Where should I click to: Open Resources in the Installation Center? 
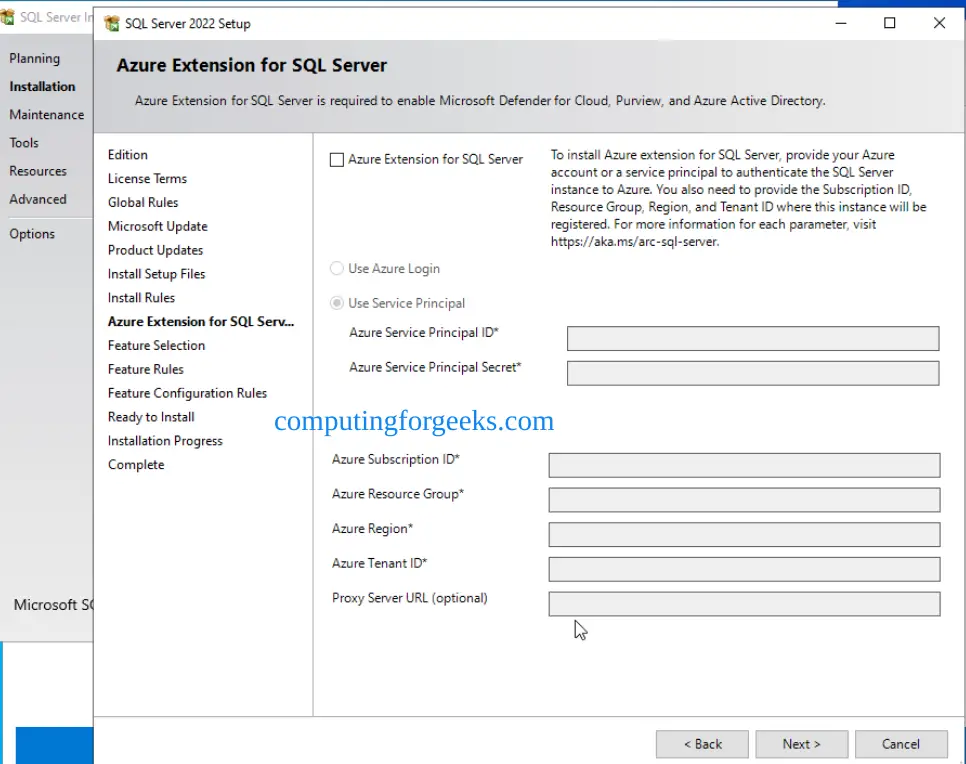coord(38,171)
